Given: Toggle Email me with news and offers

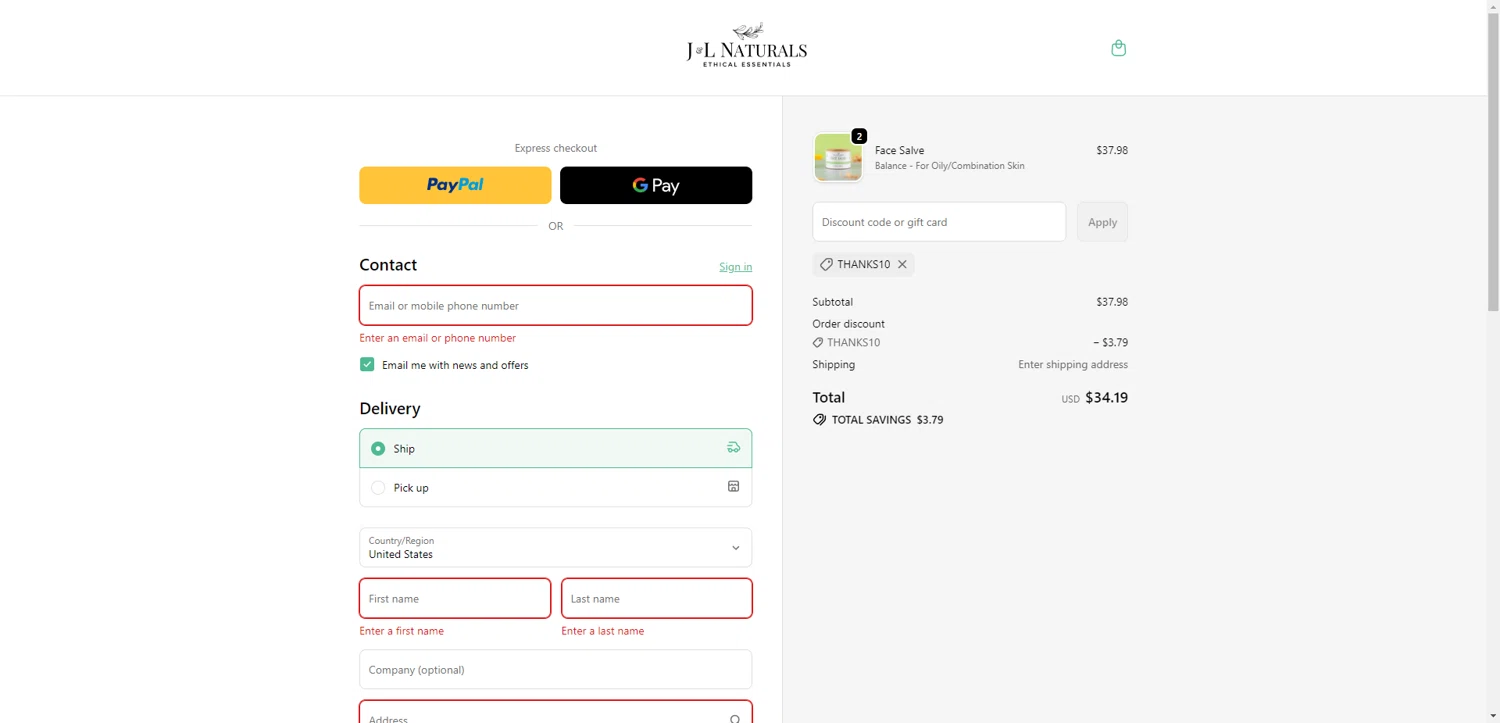Looking at the screenshot, I should pyautogui.click(x=367, y=365).
